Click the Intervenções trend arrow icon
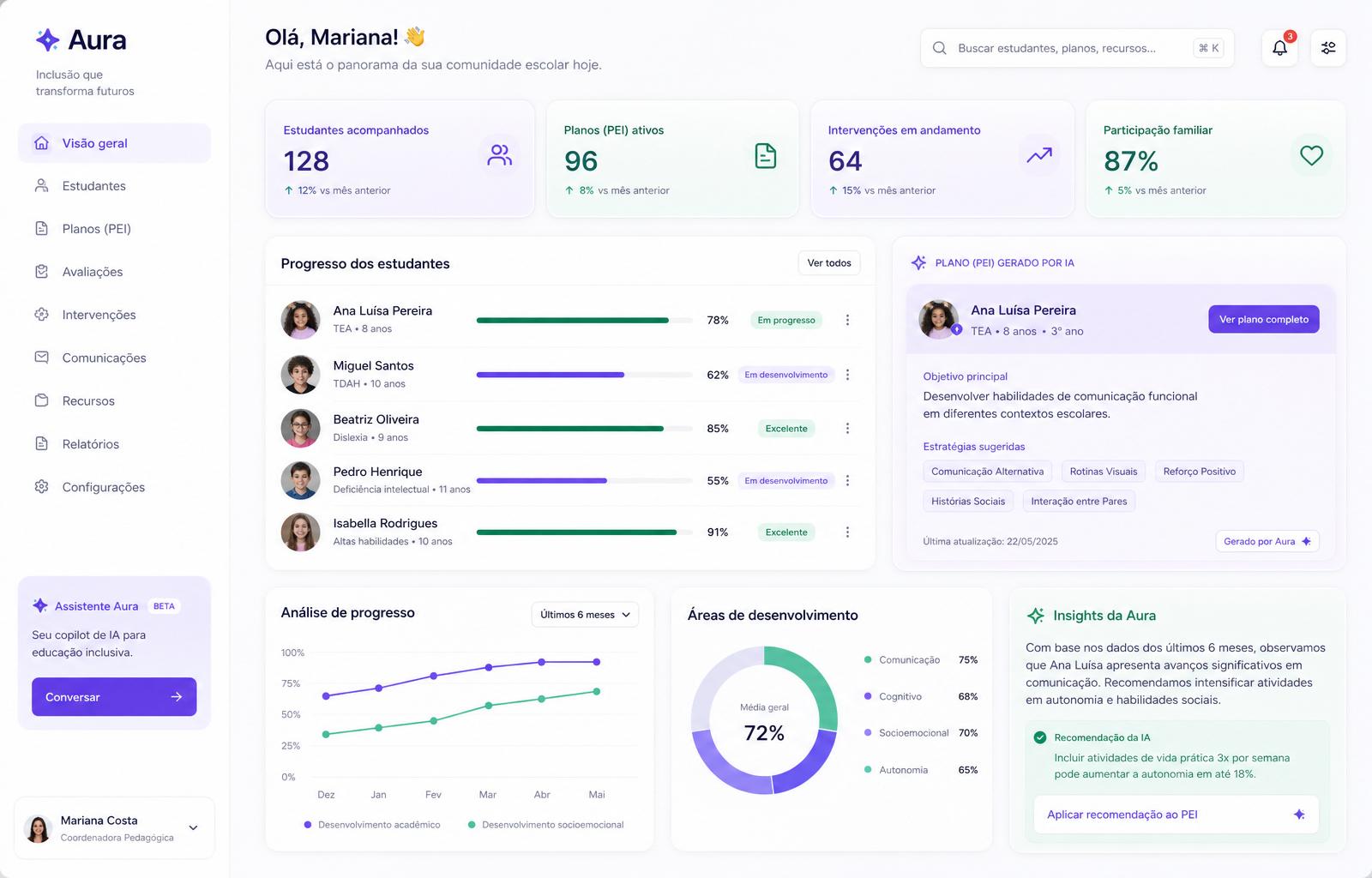This screenshot has width=1372, height=878. [1039, 155]
